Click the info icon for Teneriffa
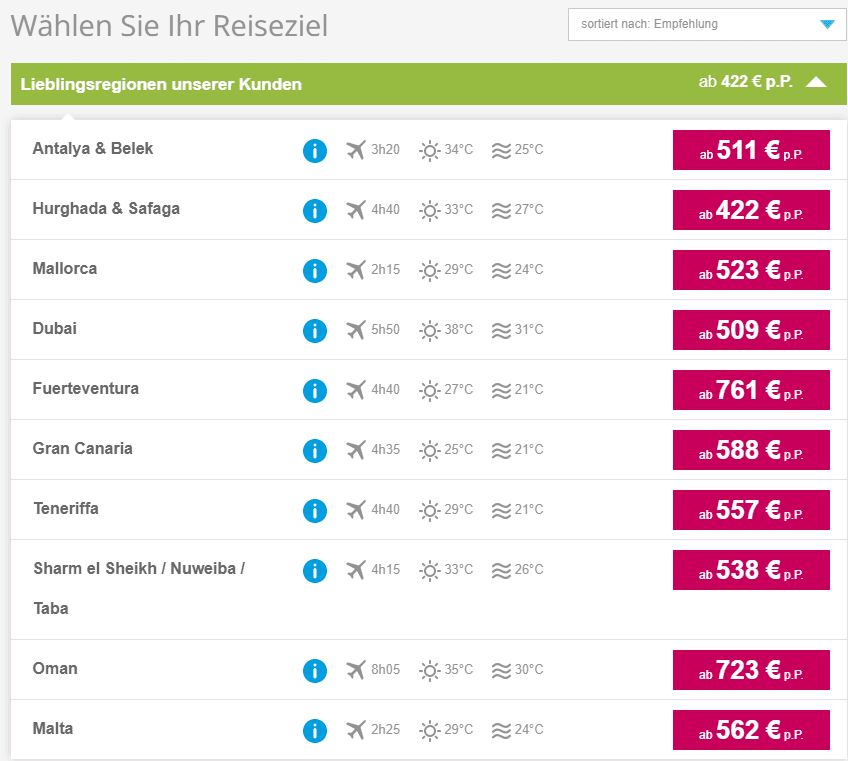The width and height of the screenshot is (848, 761). coord(315,511)
